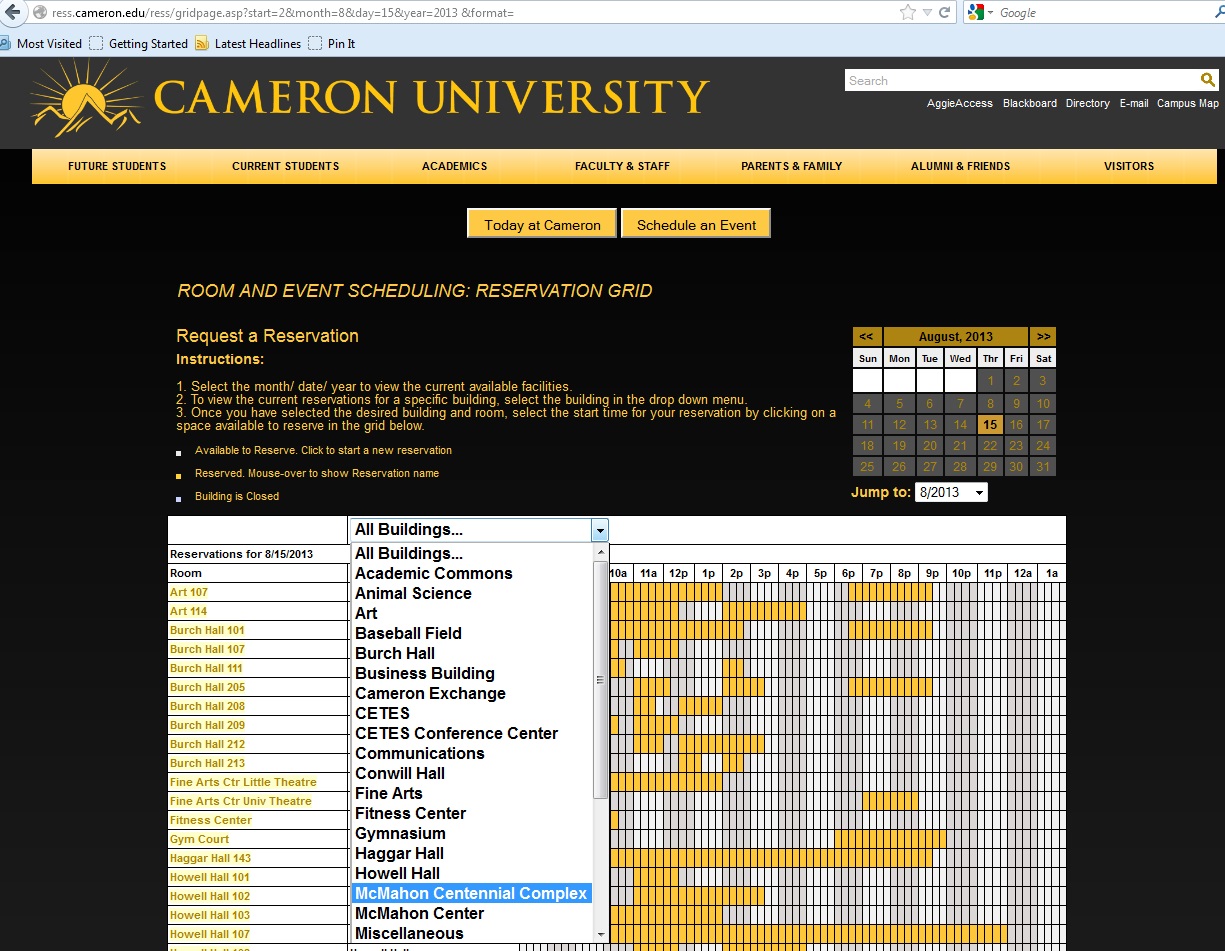1225x951 pixels.
Task: Click the Today at Cameron button
Action: tap(542, 224)
